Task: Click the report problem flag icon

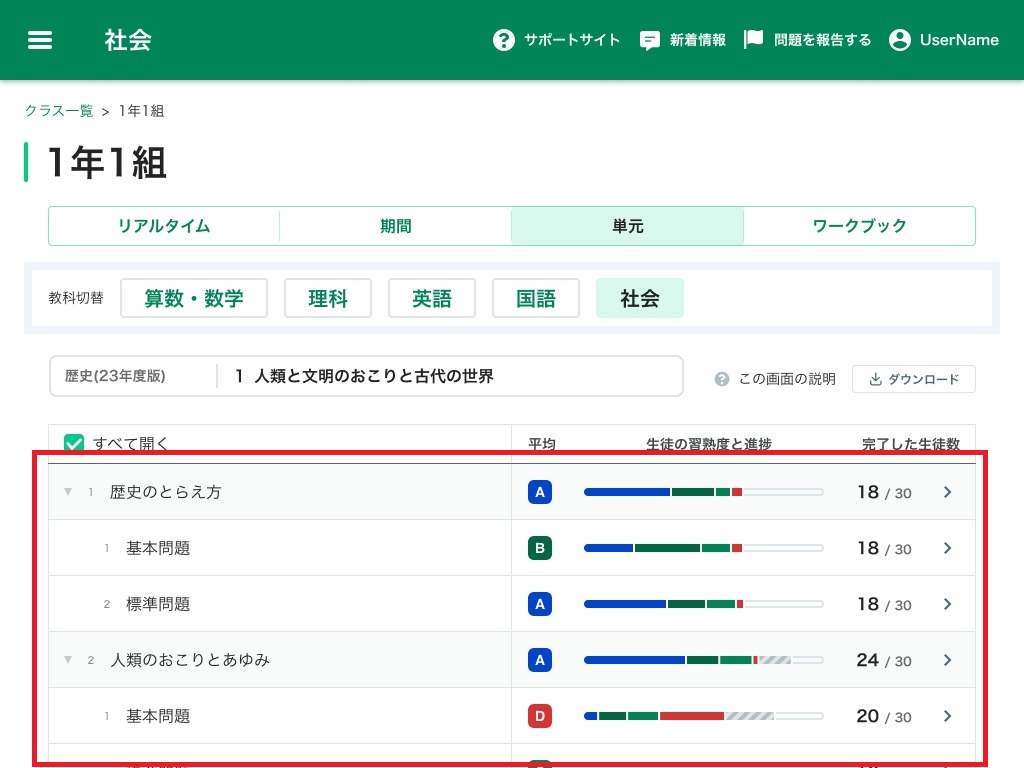Action: tap(753, 39)
